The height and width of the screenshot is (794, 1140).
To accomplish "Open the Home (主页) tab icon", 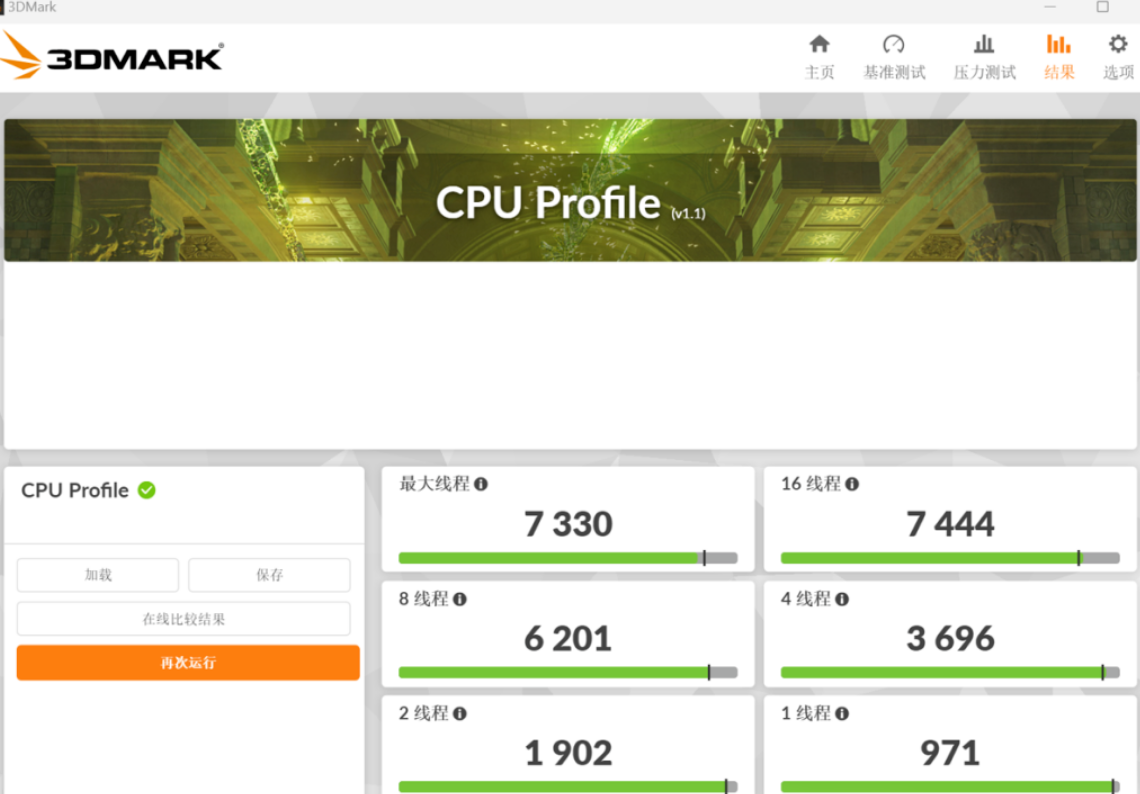I will click(819, 44).
